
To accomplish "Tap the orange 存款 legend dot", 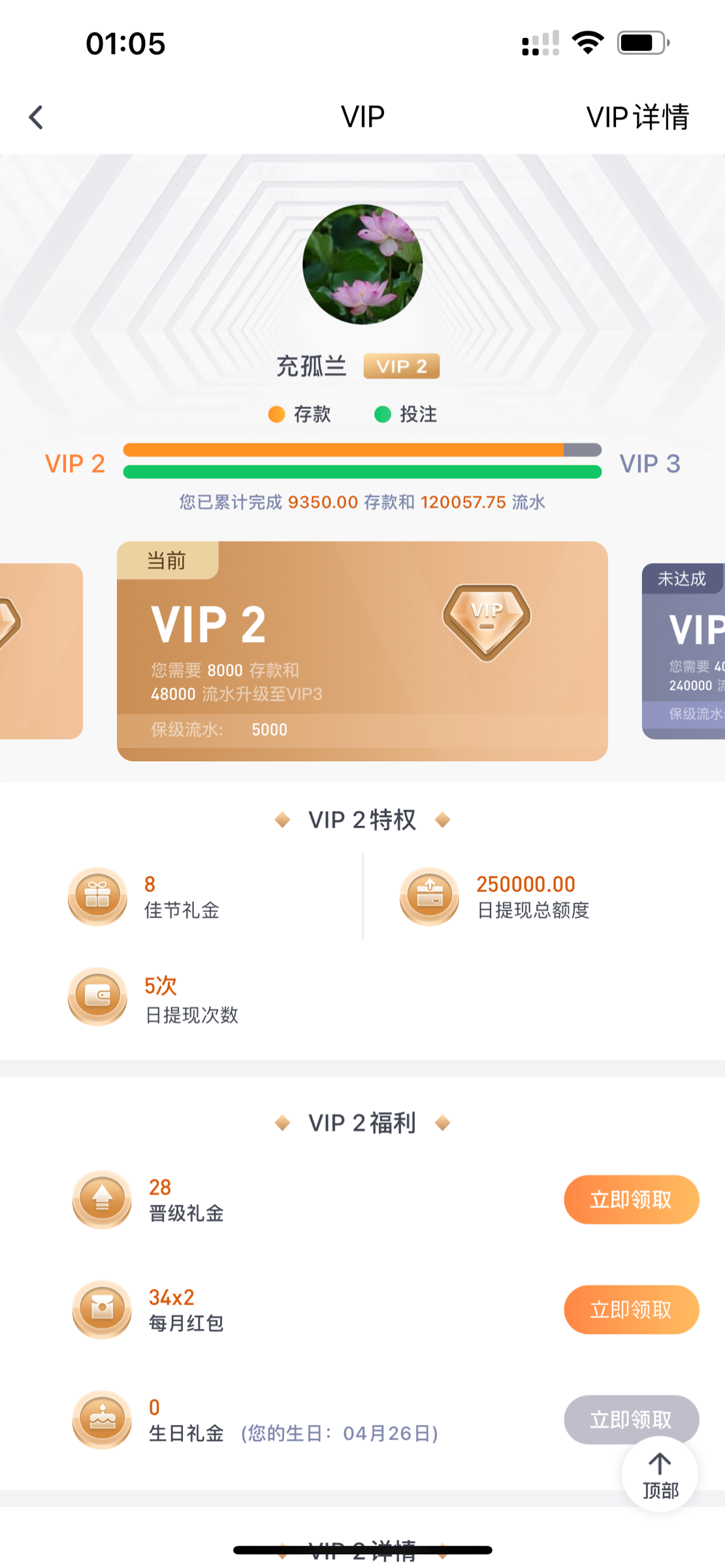I will point(276,414).
